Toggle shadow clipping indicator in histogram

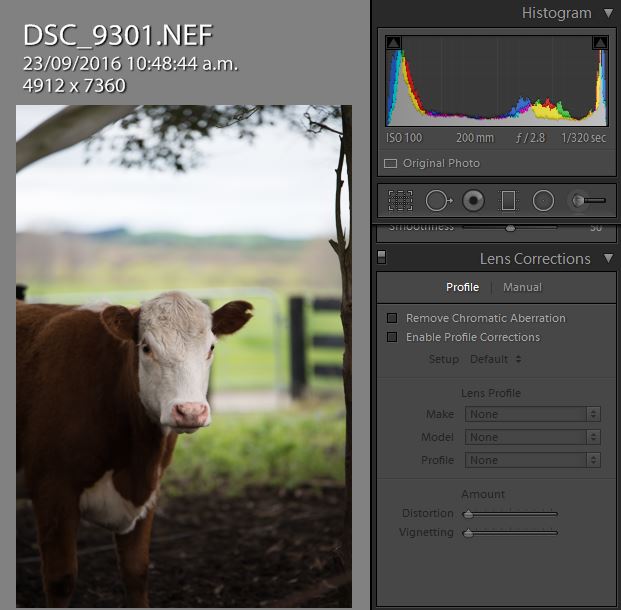[x=393, y=42]
